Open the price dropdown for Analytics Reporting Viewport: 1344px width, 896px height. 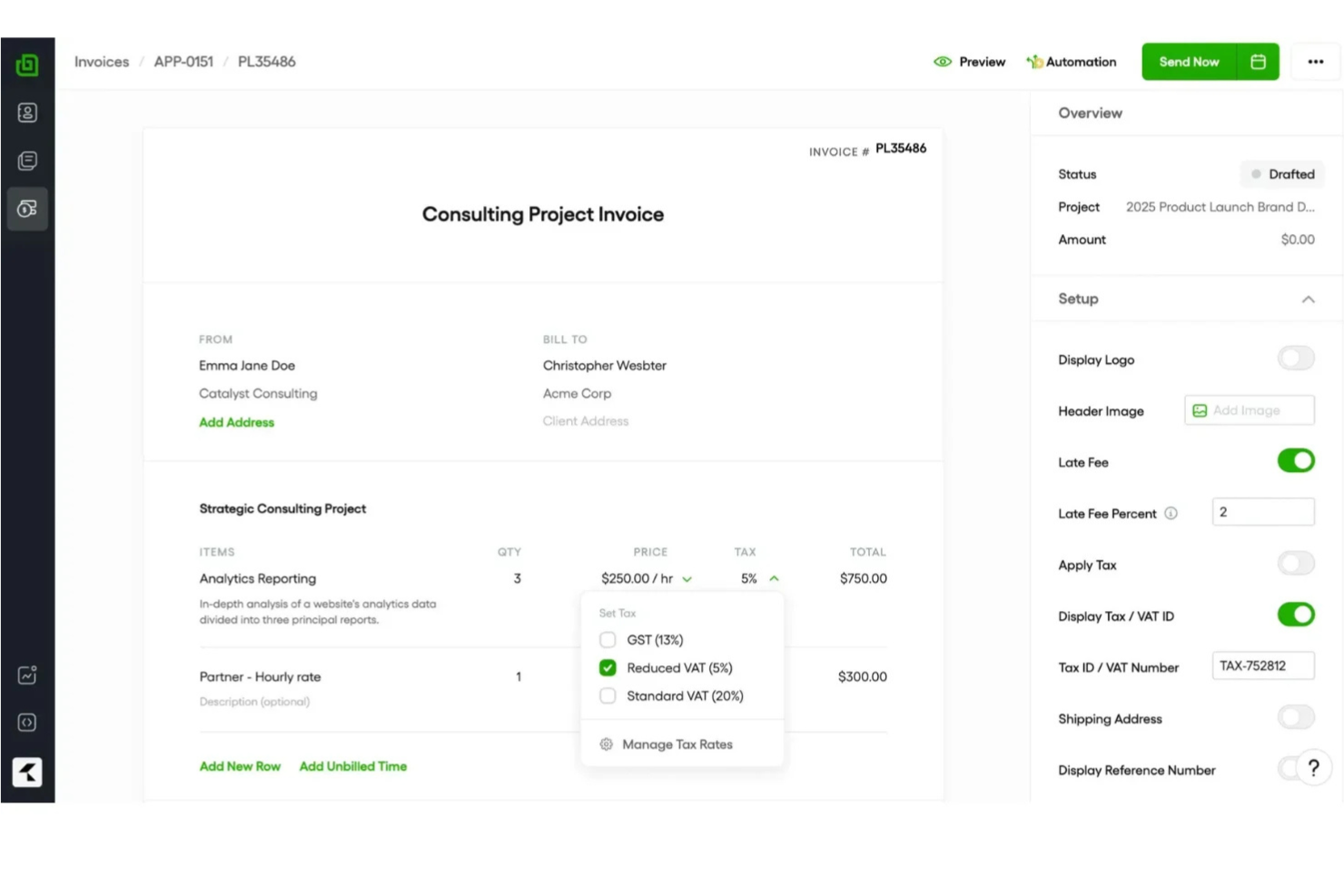click(x=687, y=578)
